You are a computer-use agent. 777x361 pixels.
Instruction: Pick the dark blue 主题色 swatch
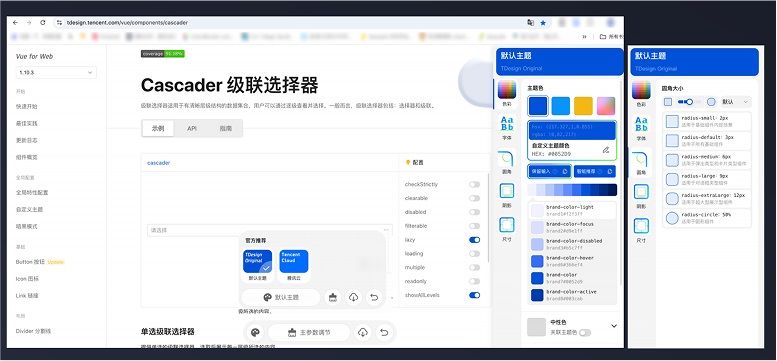538,106
